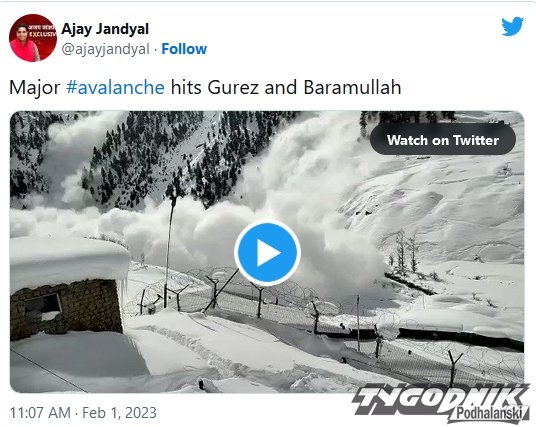Click the blue Twitter bird icon
The width and height of the screenshot is (536, 427).
tap(512, 26)
